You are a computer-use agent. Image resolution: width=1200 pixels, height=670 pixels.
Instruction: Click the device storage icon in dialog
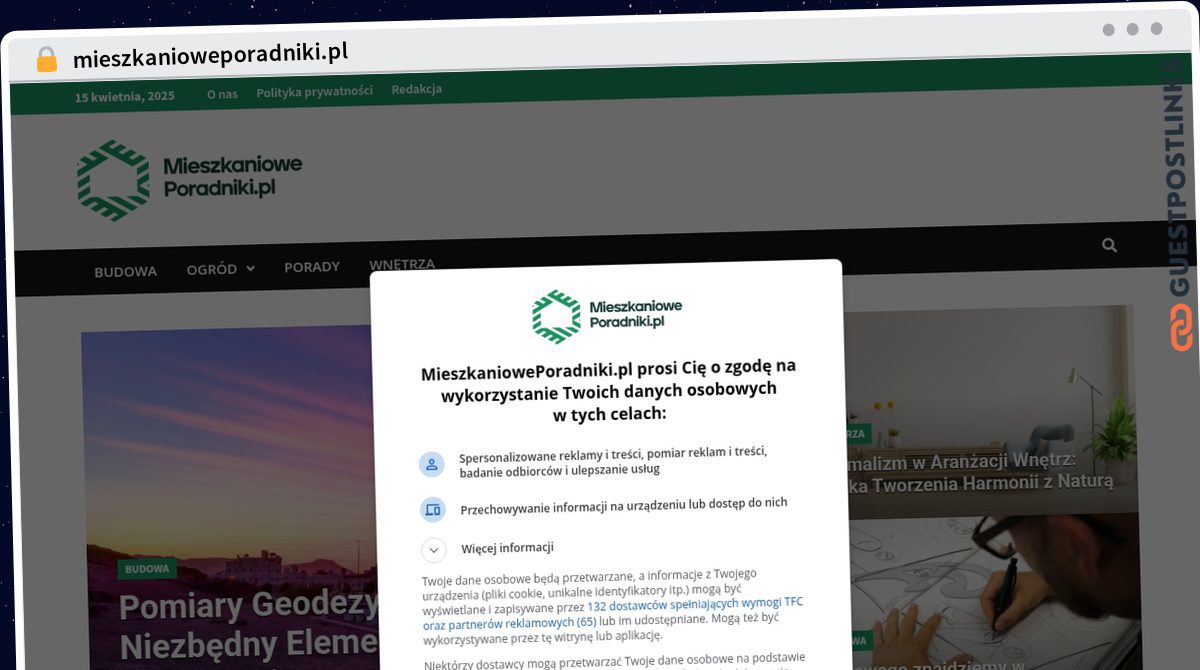click(432, 509)
